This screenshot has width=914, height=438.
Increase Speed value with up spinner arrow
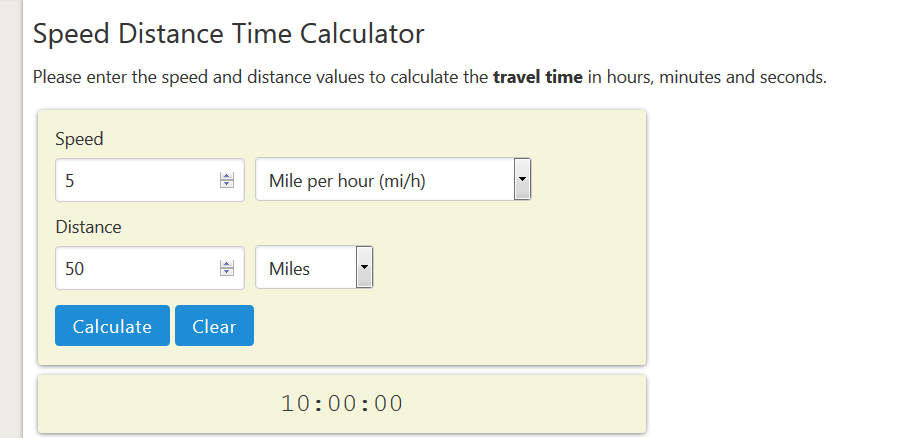[x=226, y=177]
